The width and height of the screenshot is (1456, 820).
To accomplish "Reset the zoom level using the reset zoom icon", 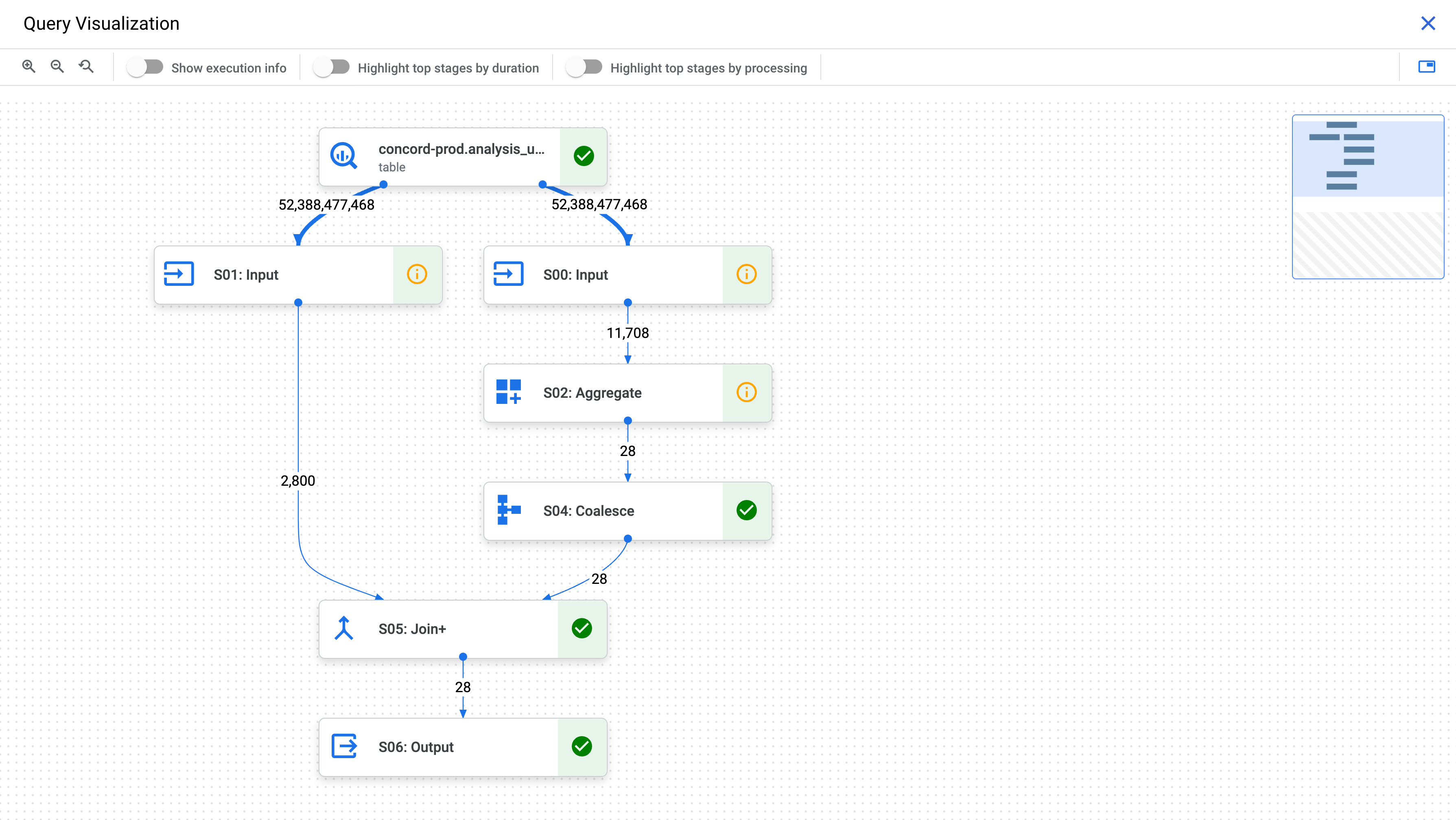I will (x=86, y=66).
